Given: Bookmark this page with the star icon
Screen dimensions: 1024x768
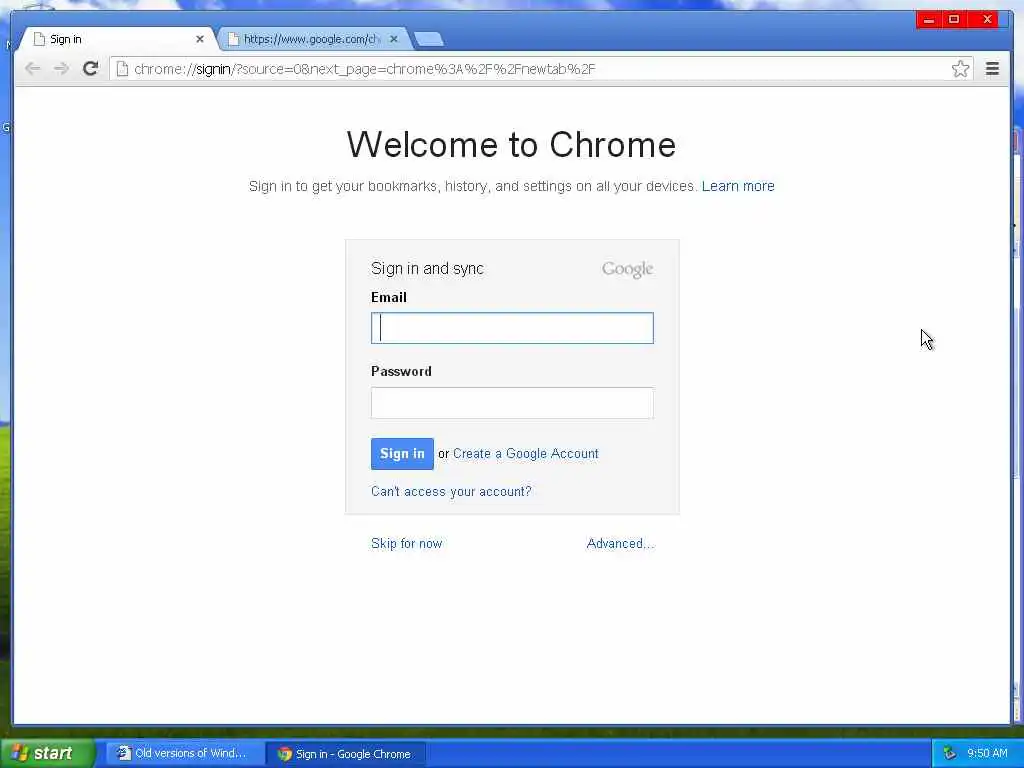Looking at the screenshot, I should 960,69.
